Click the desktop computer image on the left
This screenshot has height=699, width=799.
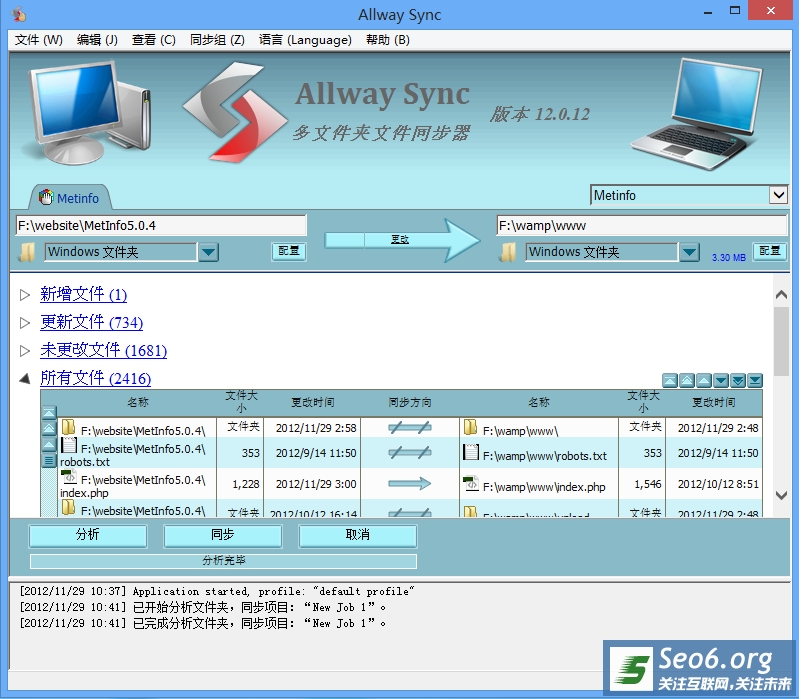[x=89, y=113]
